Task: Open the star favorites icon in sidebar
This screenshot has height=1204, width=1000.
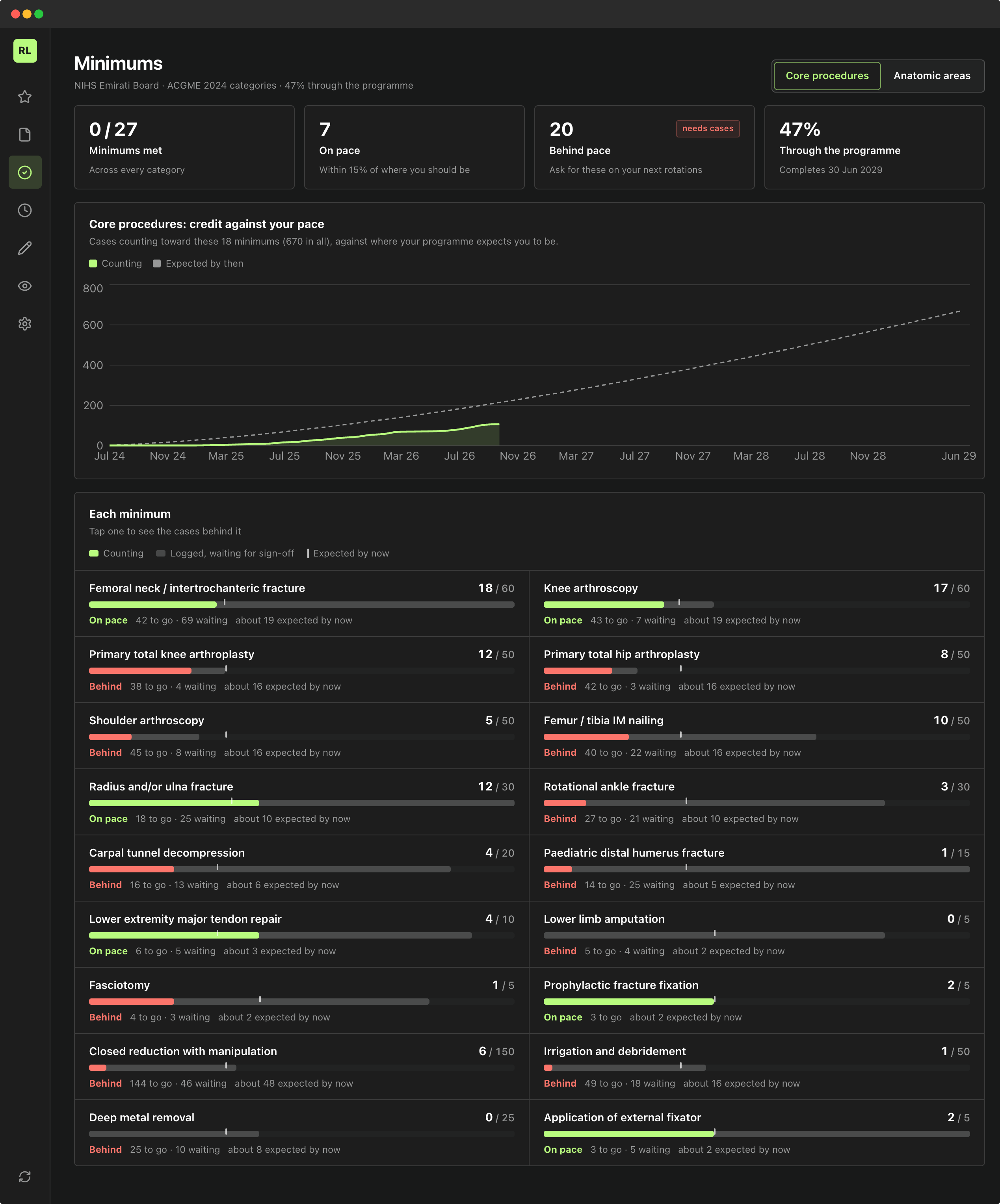Action: 25,97
